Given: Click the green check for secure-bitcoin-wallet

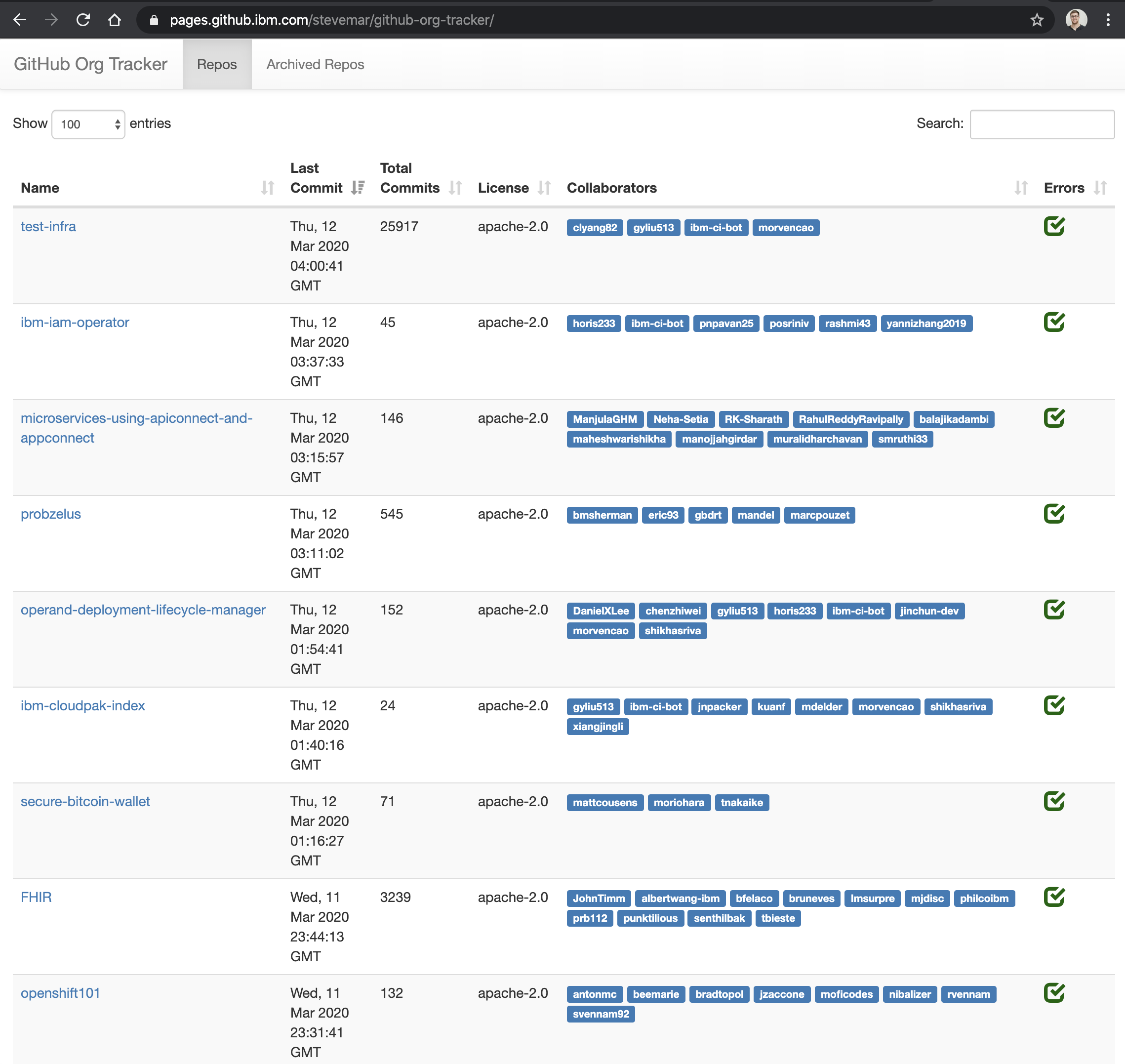Looking at the screenshot, I should (1054, 801).
